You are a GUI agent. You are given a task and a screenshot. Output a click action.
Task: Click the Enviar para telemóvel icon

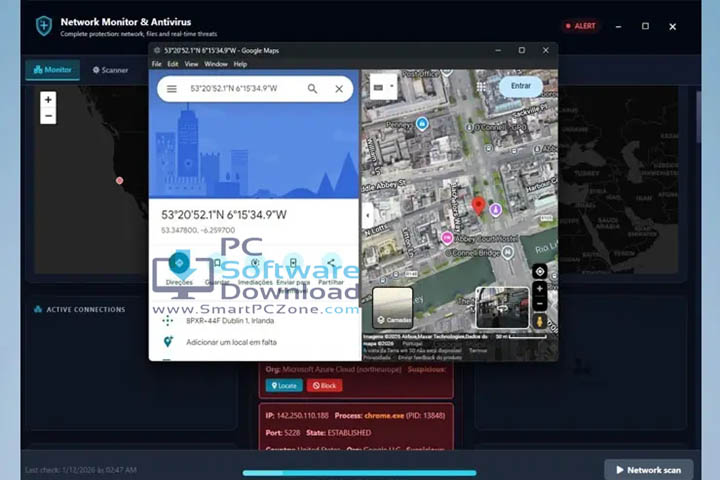293,263
